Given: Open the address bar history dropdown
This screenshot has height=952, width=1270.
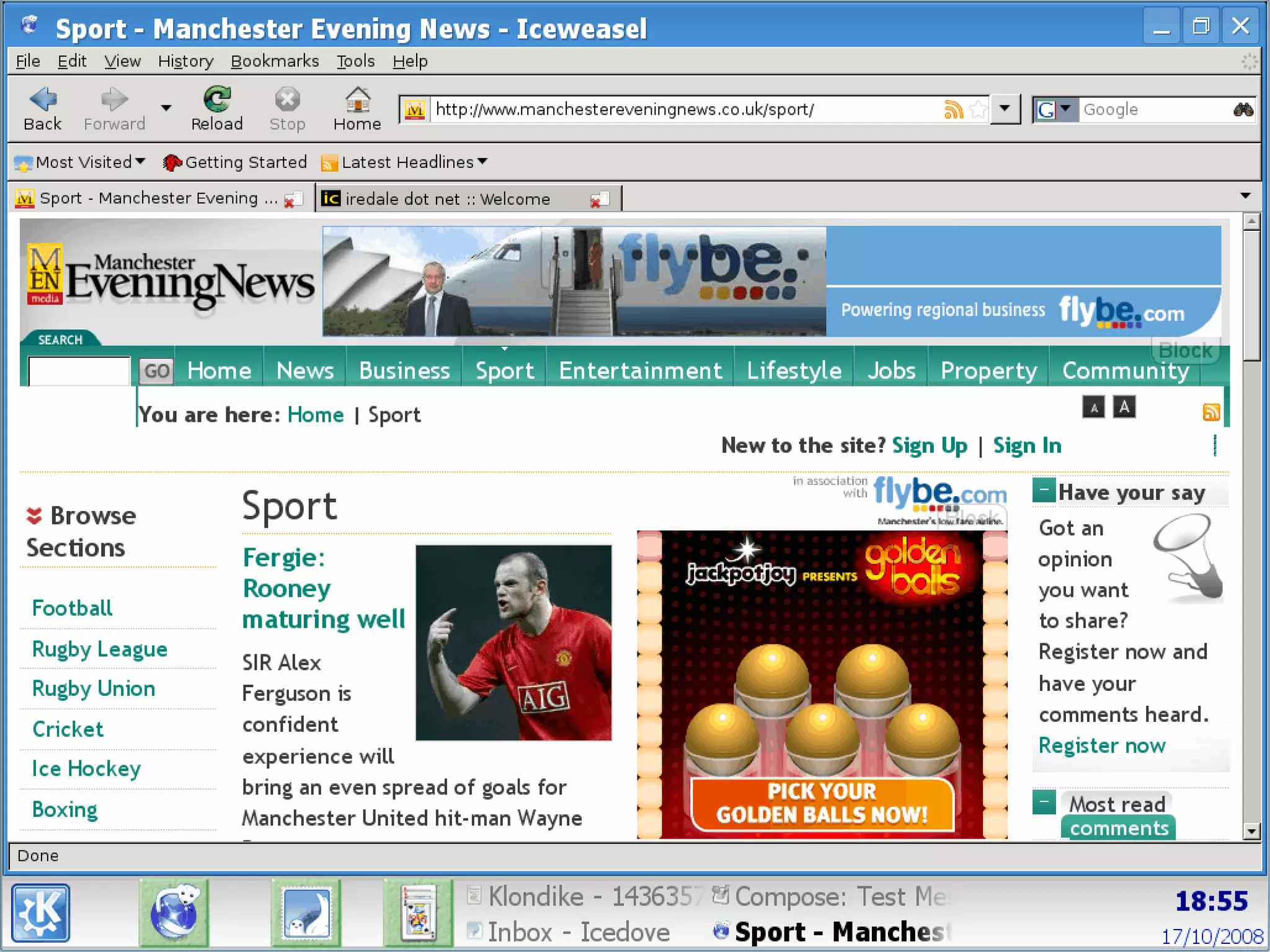Looking at the screenshot, I should pyautogui.click(x=1005, y=110).
